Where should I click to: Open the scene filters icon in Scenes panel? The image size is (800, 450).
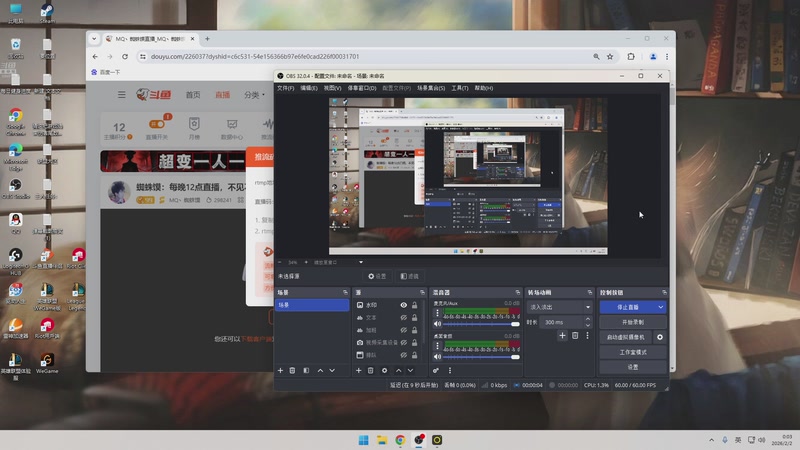tap(306, 370)
